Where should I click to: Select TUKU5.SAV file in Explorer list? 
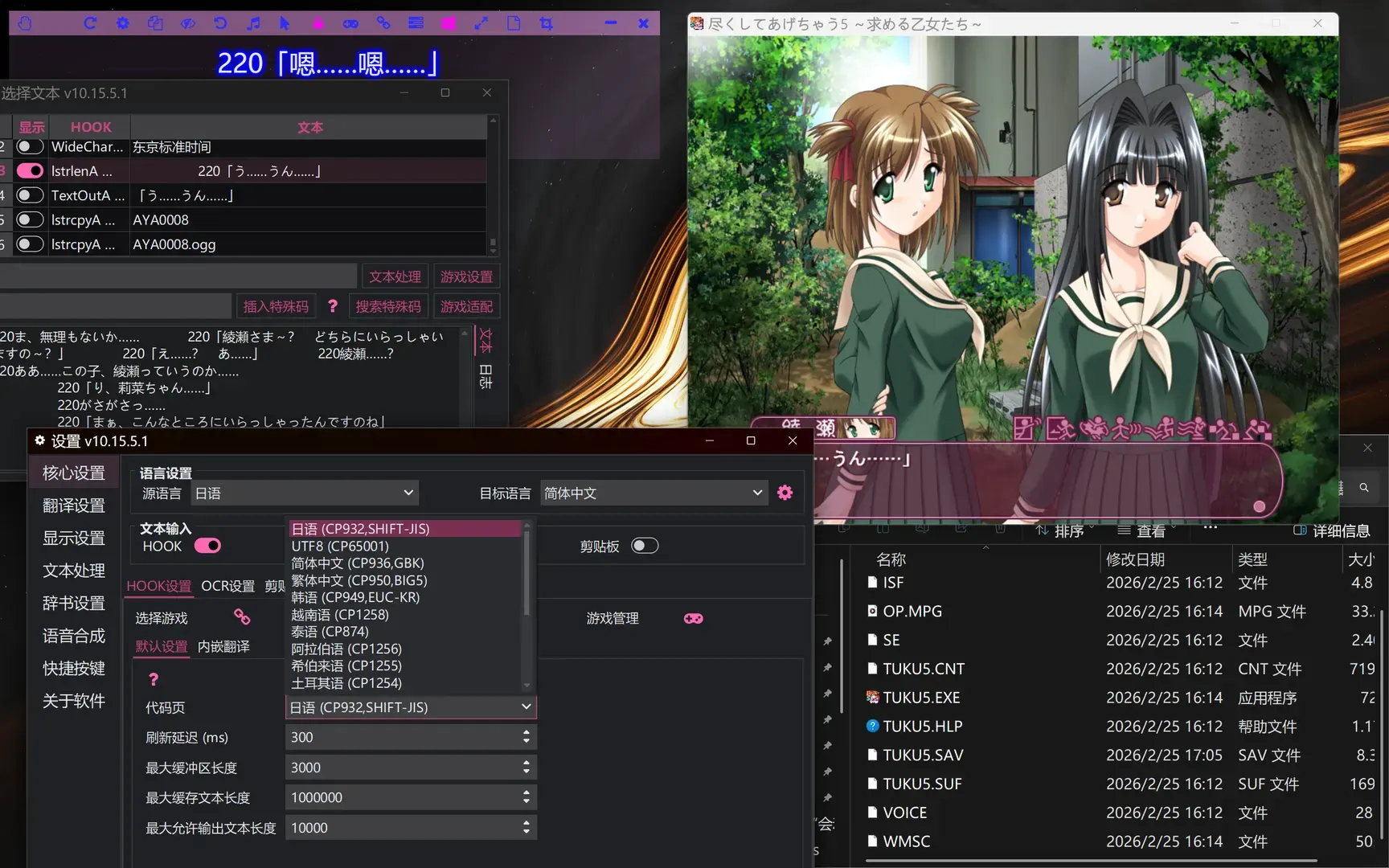click(x=923, y=755)
